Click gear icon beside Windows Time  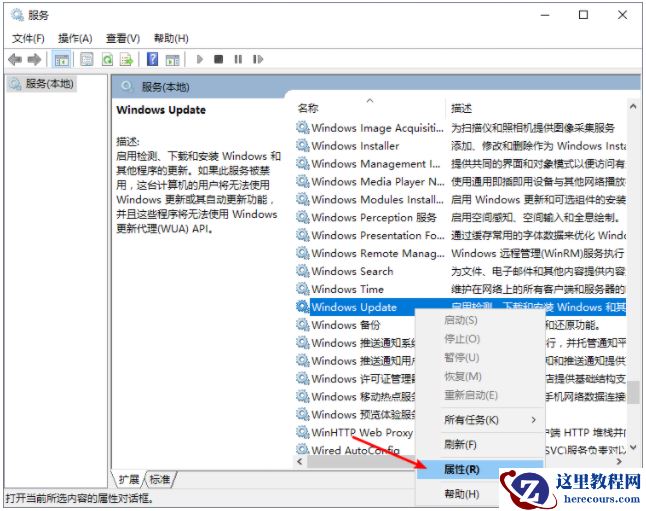pyautogui.click(x=303, y=289)
